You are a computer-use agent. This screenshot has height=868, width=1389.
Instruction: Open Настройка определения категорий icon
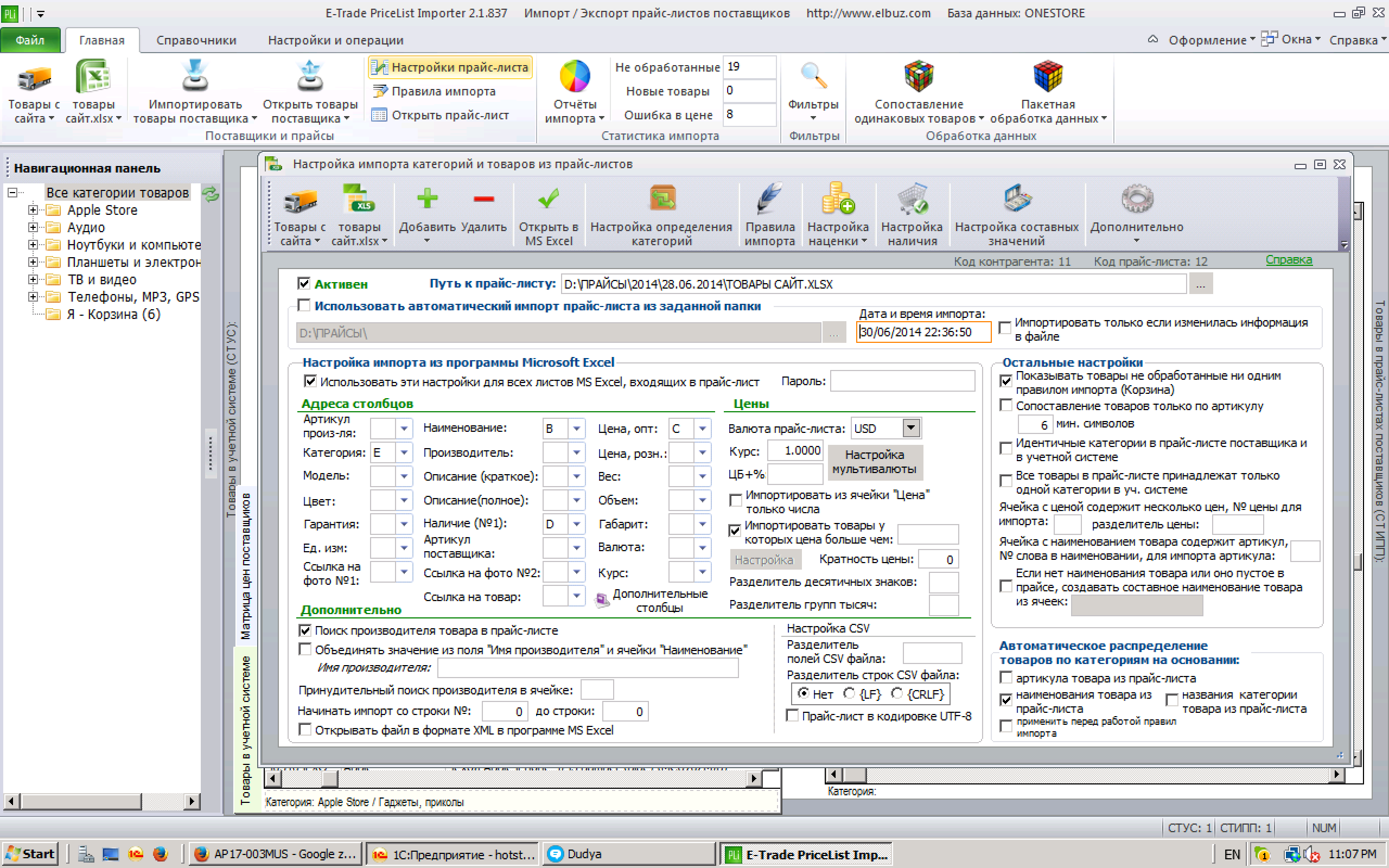click(x=661, y=215)
